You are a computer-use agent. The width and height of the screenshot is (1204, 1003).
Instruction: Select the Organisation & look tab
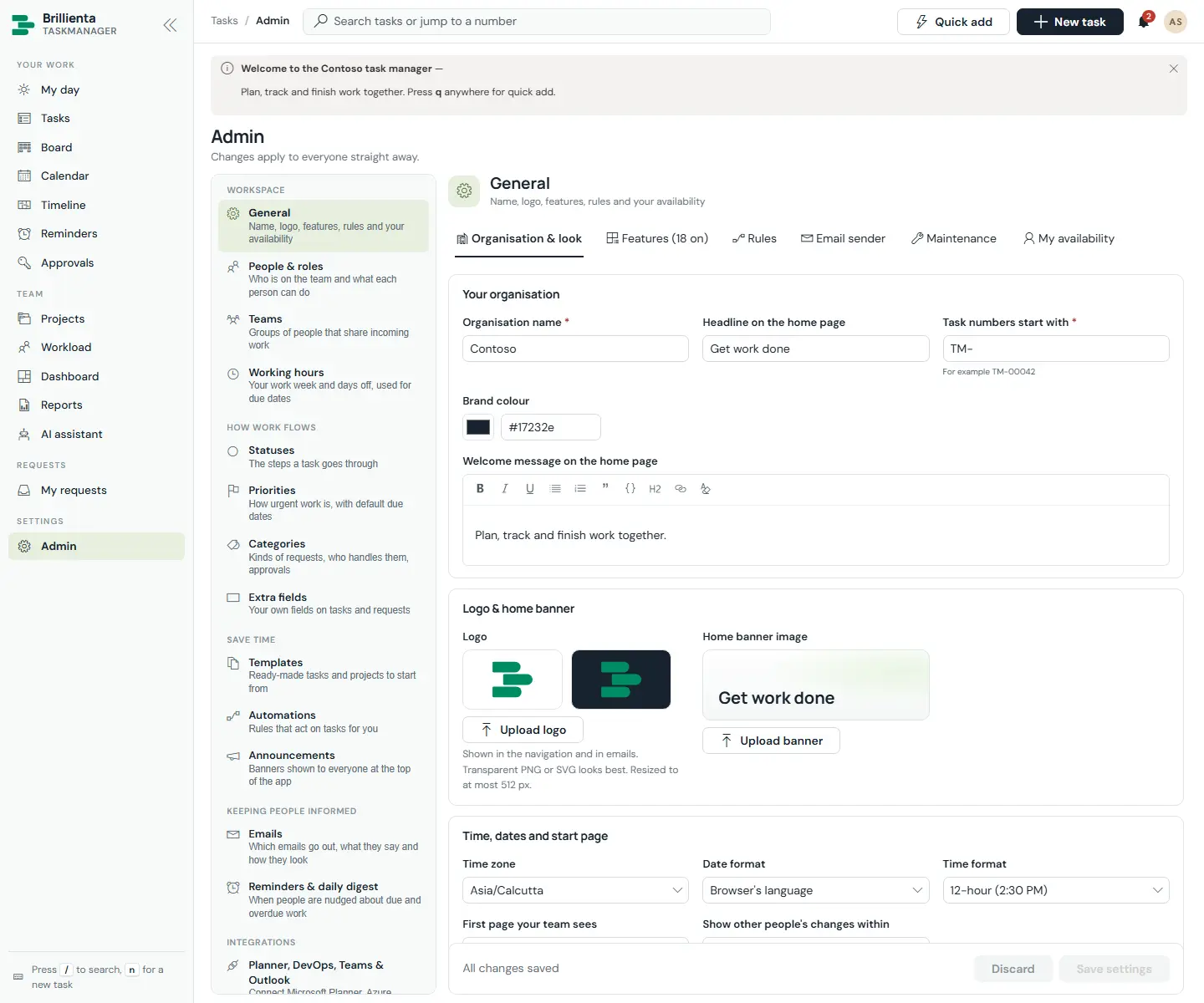pyautogui.click(x=519, y=238)
